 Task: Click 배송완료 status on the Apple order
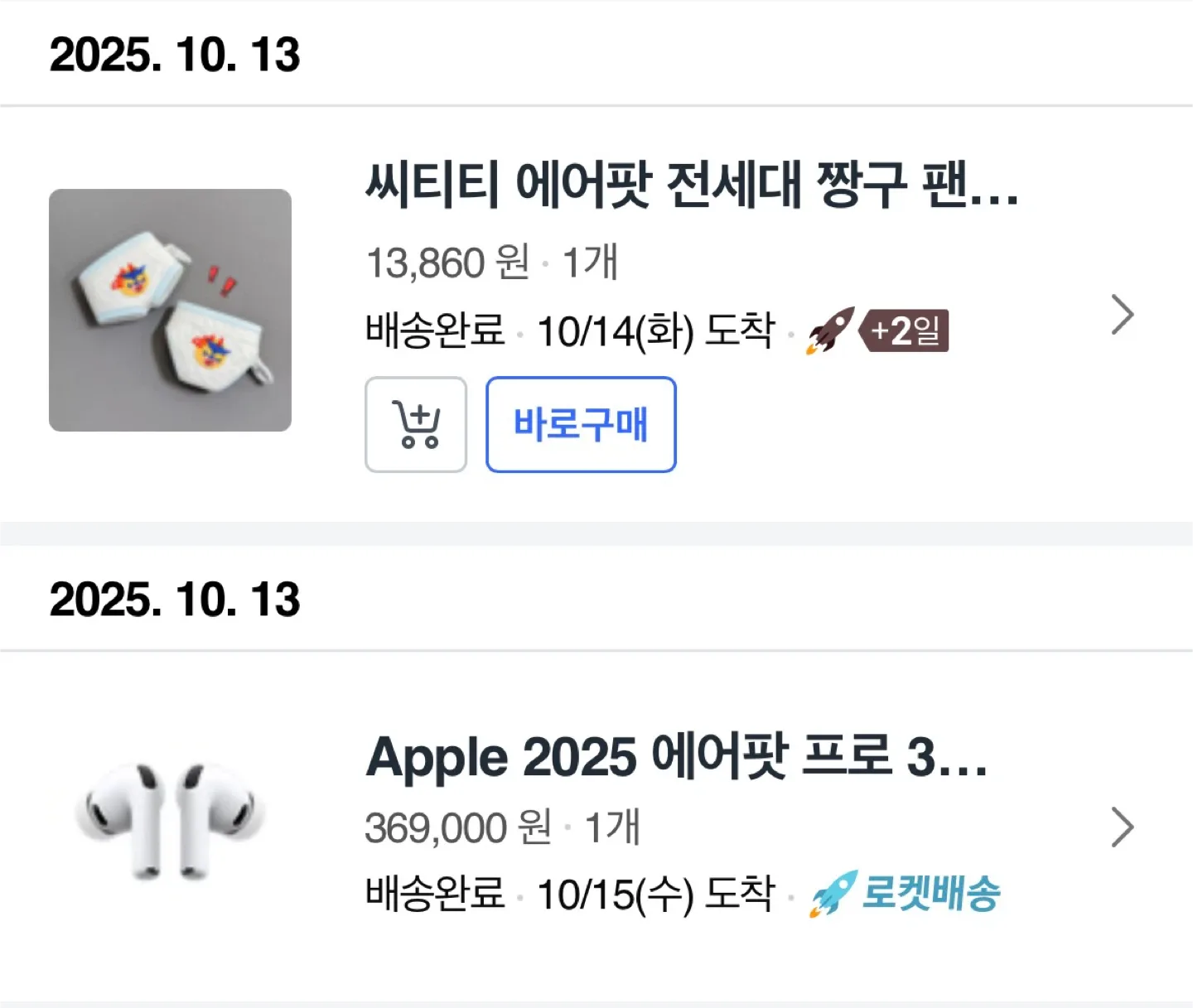pyautogui.click(x=435, y=894)
